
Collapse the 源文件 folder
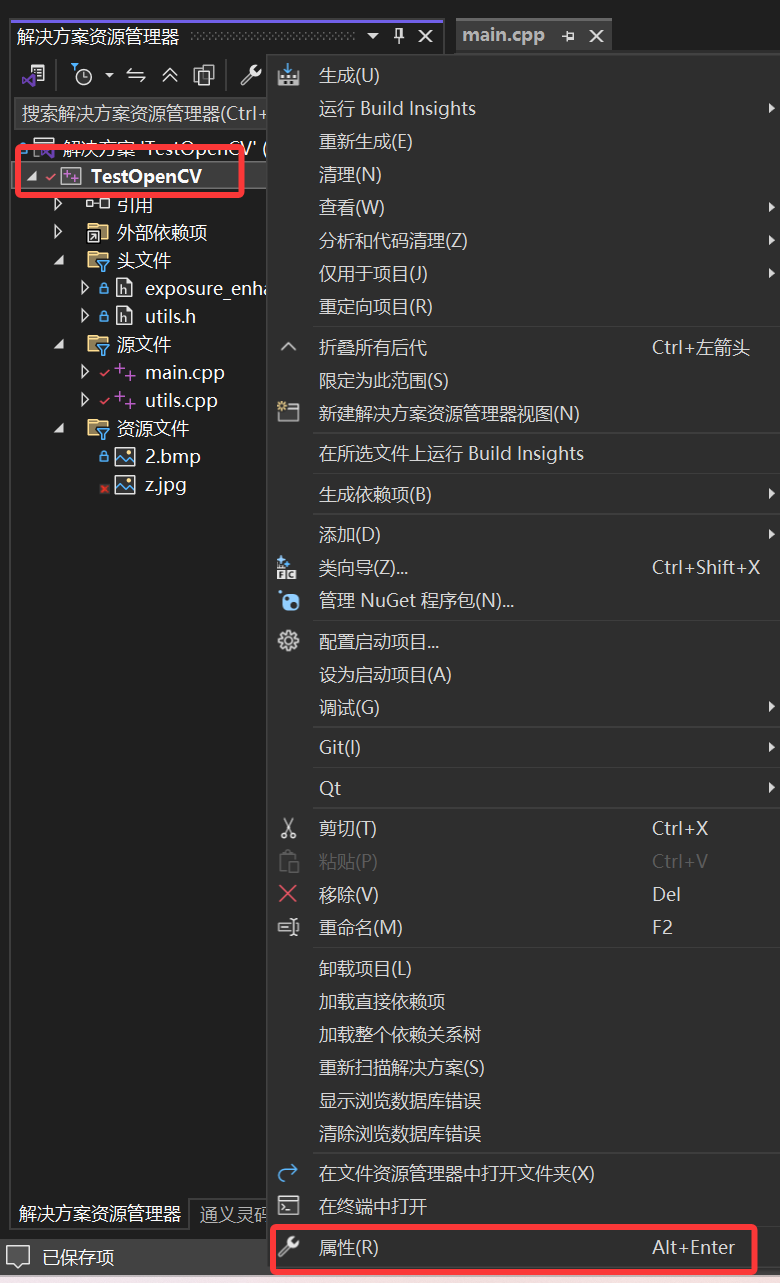pos(58,345)
